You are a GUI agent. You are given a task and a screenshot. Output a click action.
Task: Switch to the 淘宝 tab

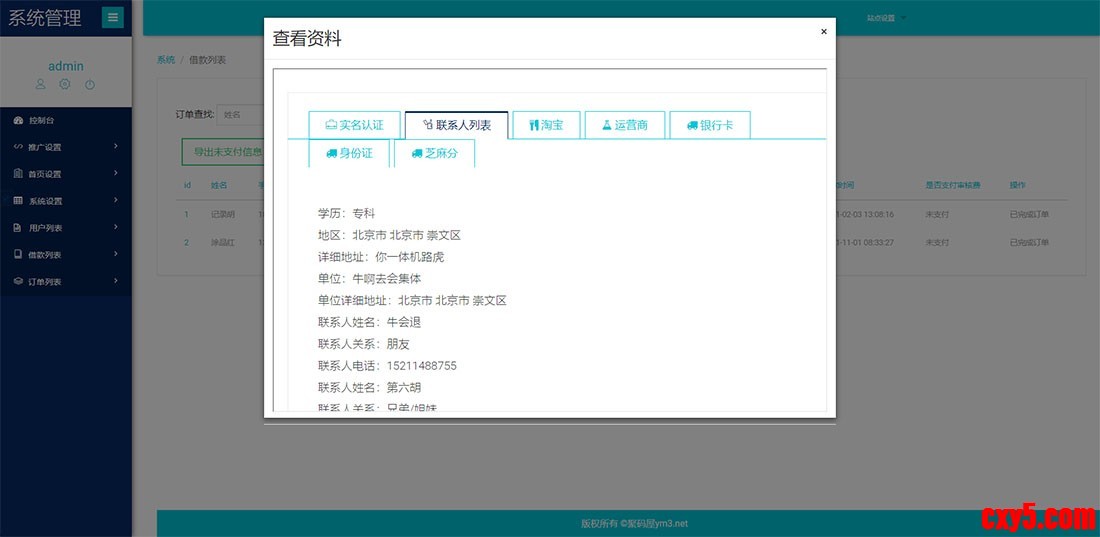[546, 125]
